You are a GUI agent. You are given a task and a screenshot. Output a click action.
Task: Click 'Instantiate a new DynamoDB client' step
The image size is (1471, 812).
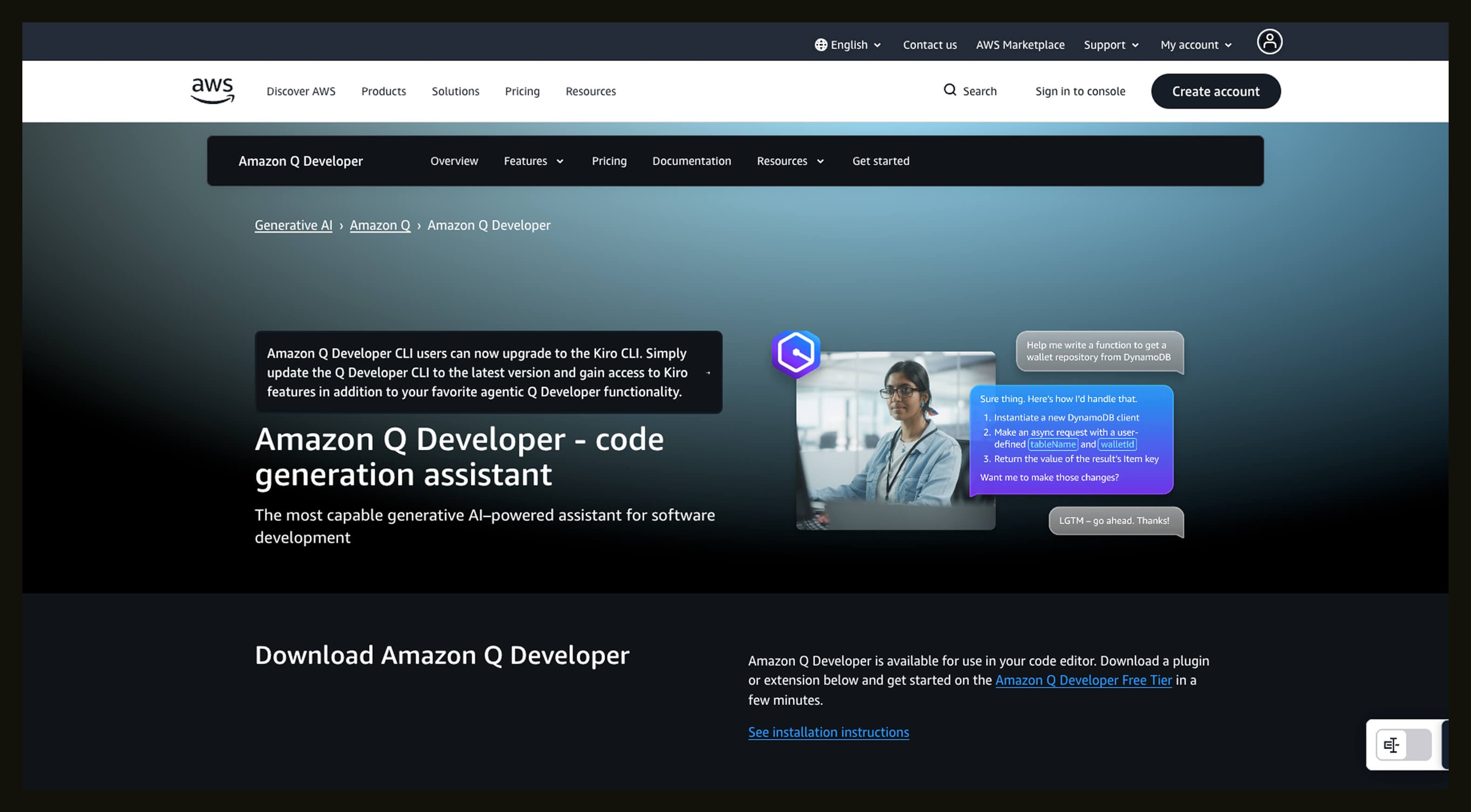(x=1066, y=418)
